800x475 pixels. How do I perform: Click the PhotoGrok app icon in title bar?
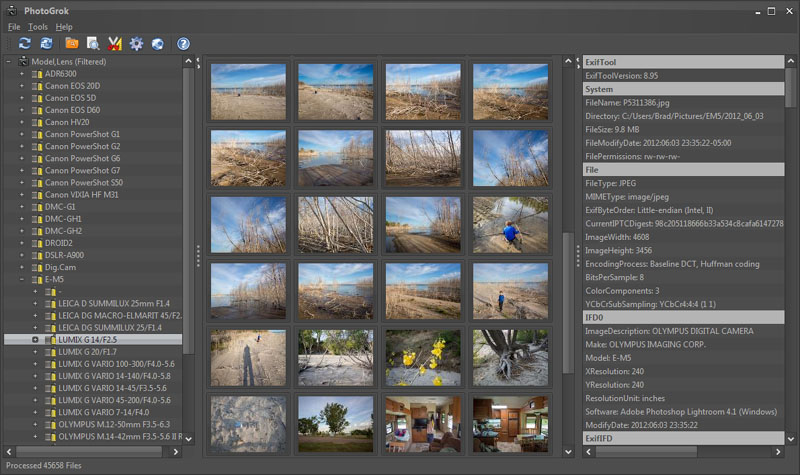[12, 10]
